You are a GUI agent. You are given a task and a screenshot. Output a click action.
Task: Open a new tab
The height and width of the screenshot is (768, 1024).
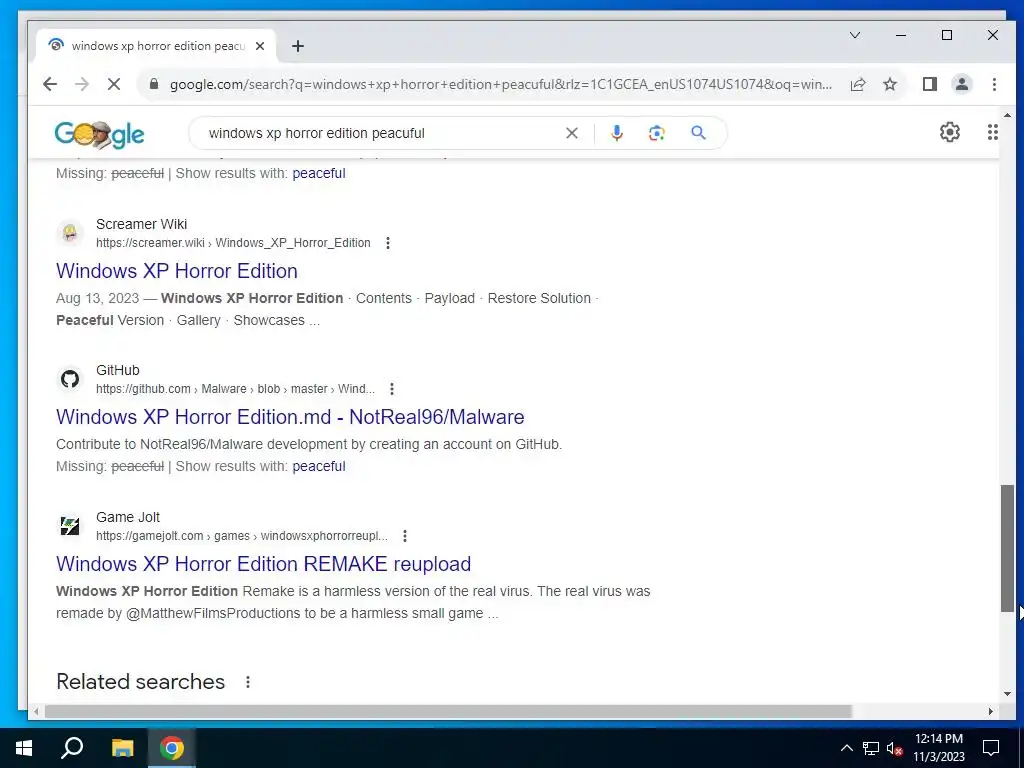(x=298, y=46)
